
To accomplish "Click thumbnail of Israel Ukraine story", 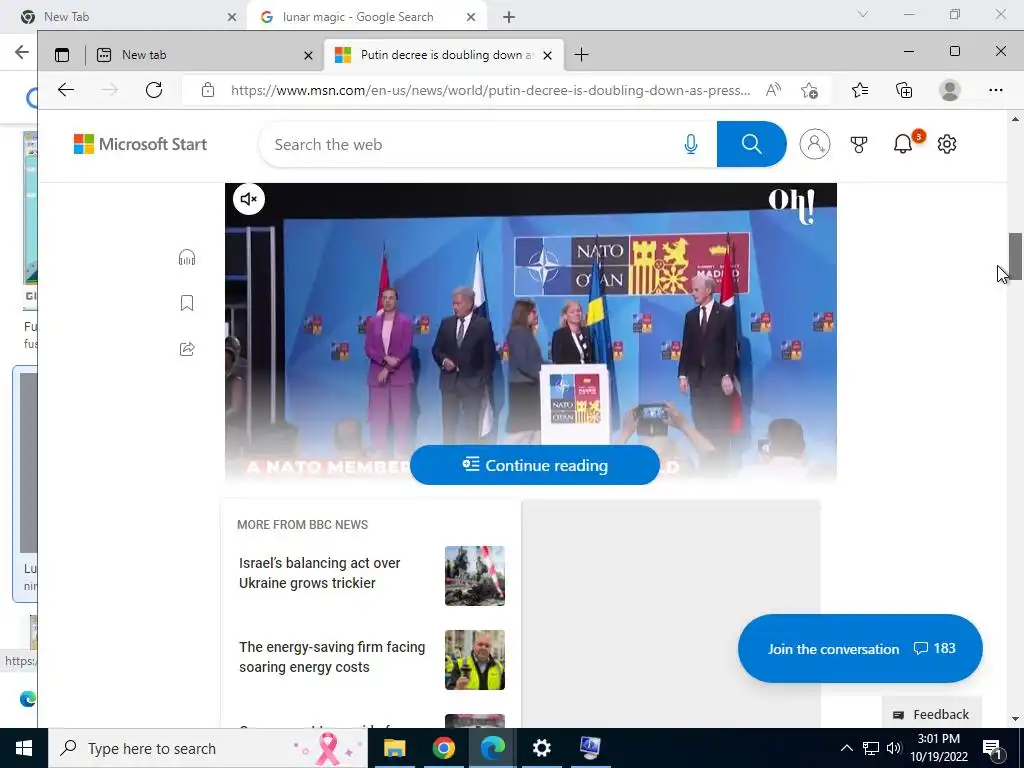I will point(475,576).
